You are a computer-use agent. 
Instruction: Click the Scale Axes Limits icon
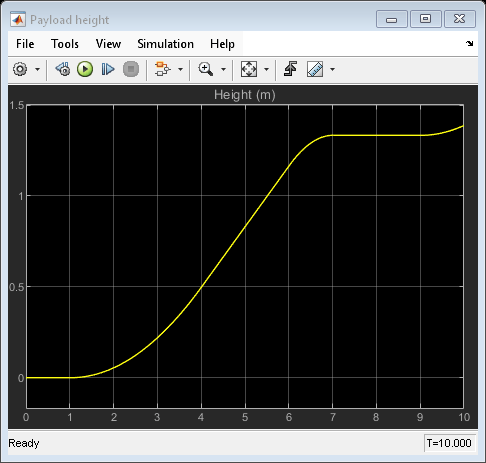[249, 69]
